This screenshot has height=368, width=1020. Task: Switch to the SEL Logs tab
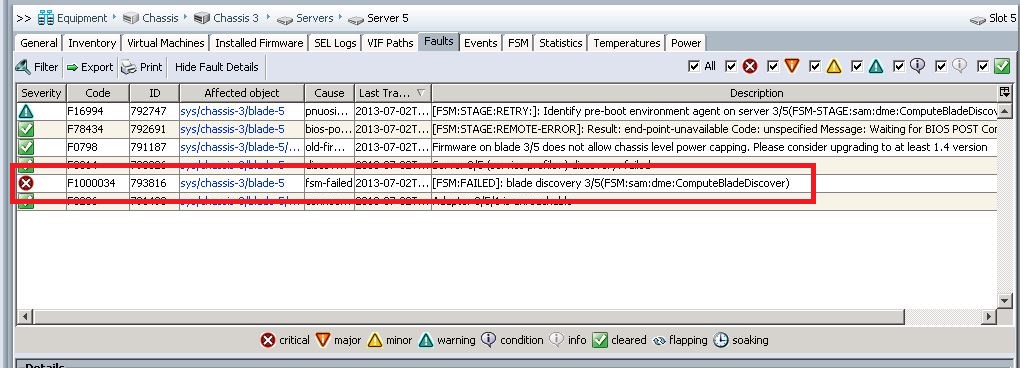click(x=335, y=43)
